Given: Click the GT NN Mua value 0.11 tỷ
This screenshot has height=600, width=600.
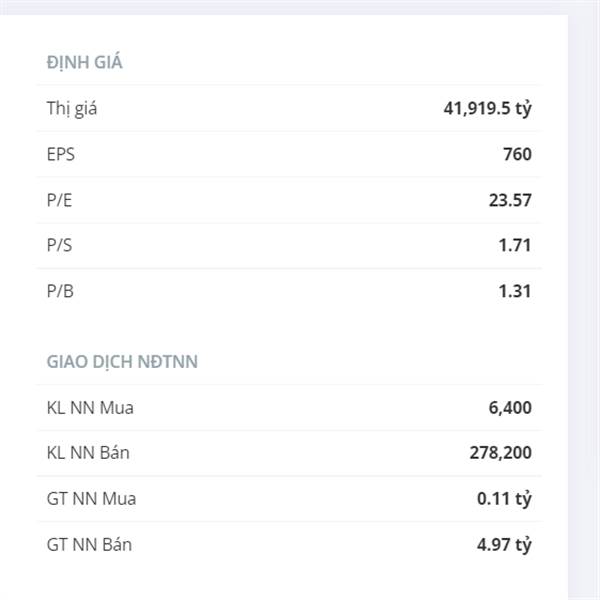Looking at the screenshot, I should [x=504, y=499].
